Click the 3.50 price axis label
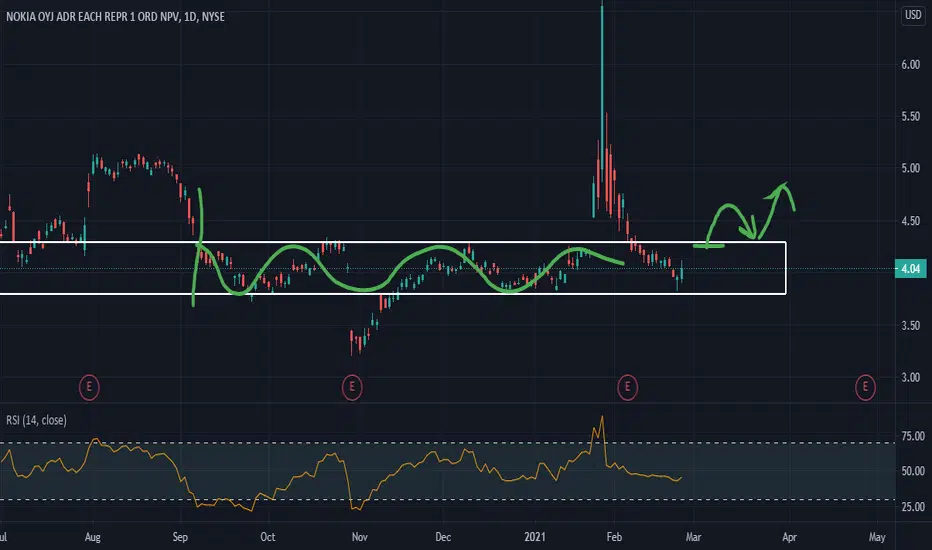The height and width of the screenshot is (550, 932). click(911, 326)
